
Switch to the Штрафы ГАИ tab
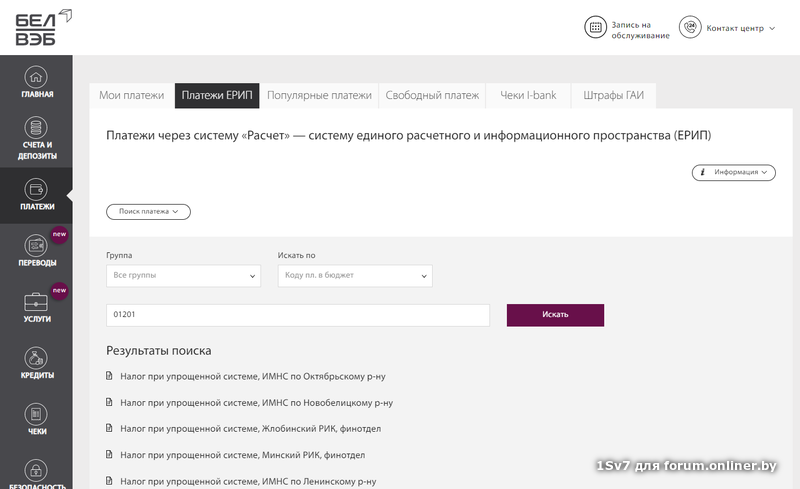click(x=614, y=95)
